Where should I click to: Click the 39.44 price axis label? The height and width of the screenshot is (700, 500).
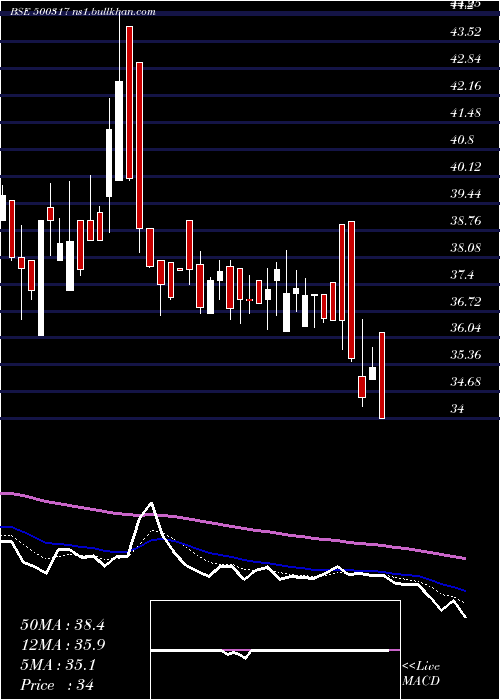(x=466, y=194)
